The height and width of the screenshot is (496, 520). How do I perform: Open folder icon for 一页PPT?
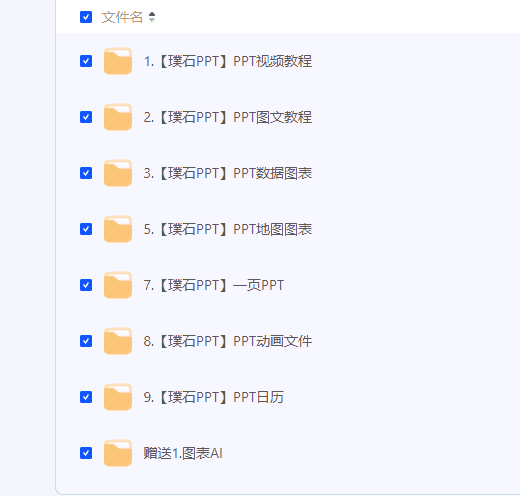(118, 285)
